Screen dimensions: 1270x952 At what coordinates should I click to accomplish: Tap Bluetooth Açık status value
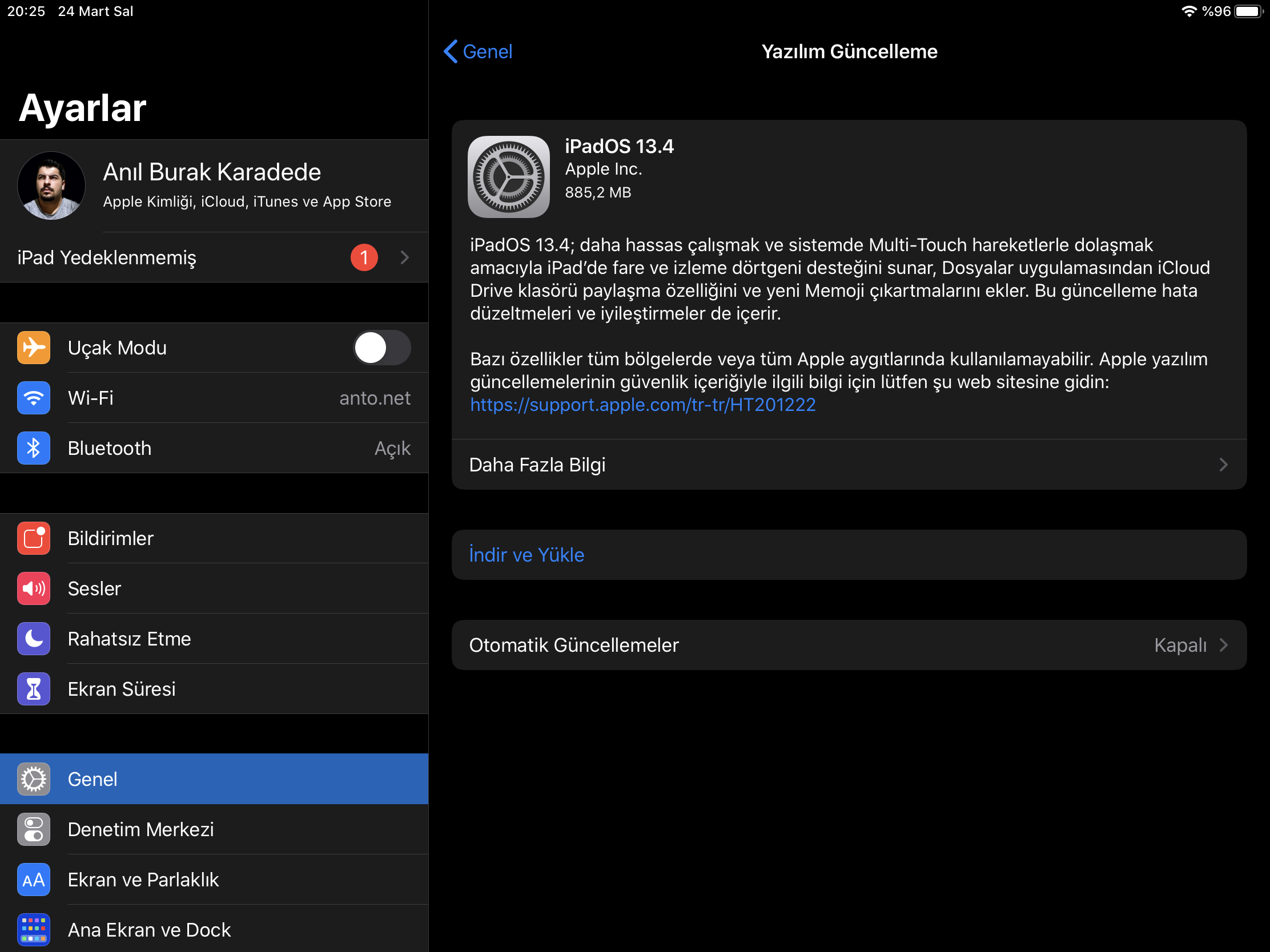point(392,448)
